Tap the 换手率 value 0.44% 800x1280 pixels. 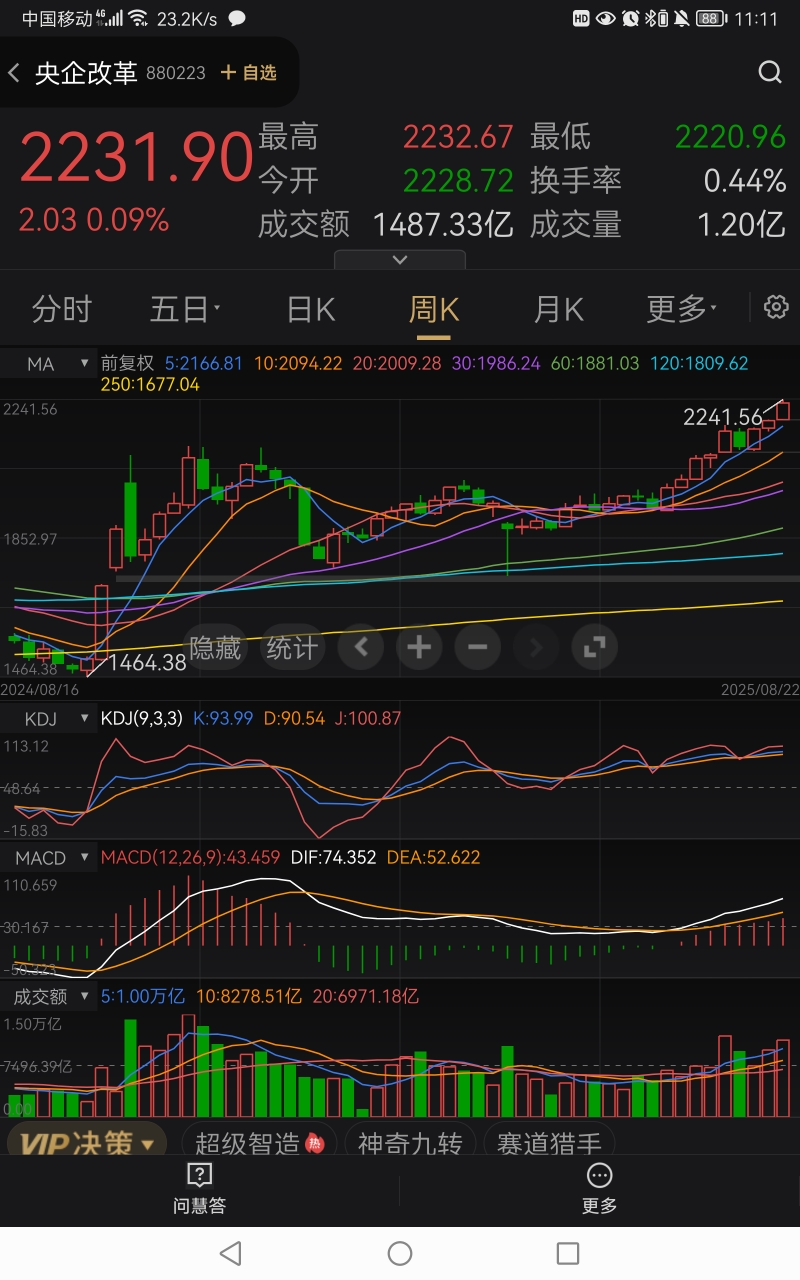745,181
